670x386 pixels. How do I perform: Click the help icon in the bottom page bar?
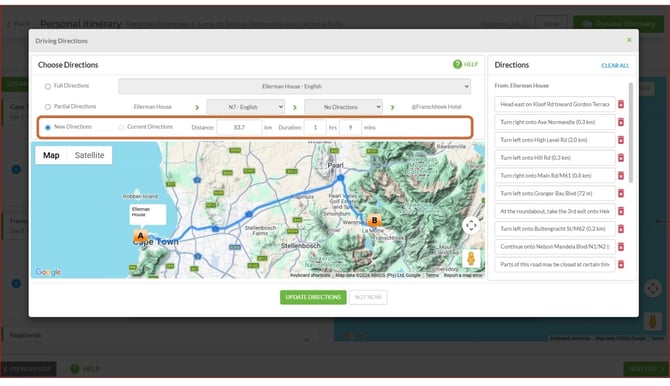point(75,368)
